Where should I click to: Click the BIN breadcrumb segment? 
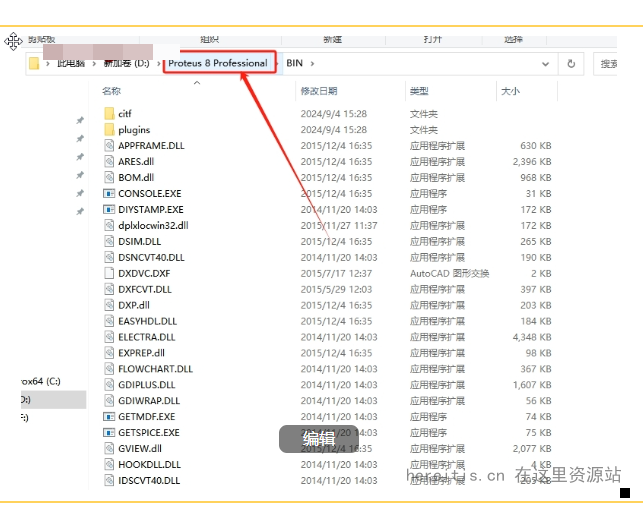click(294, 63)
